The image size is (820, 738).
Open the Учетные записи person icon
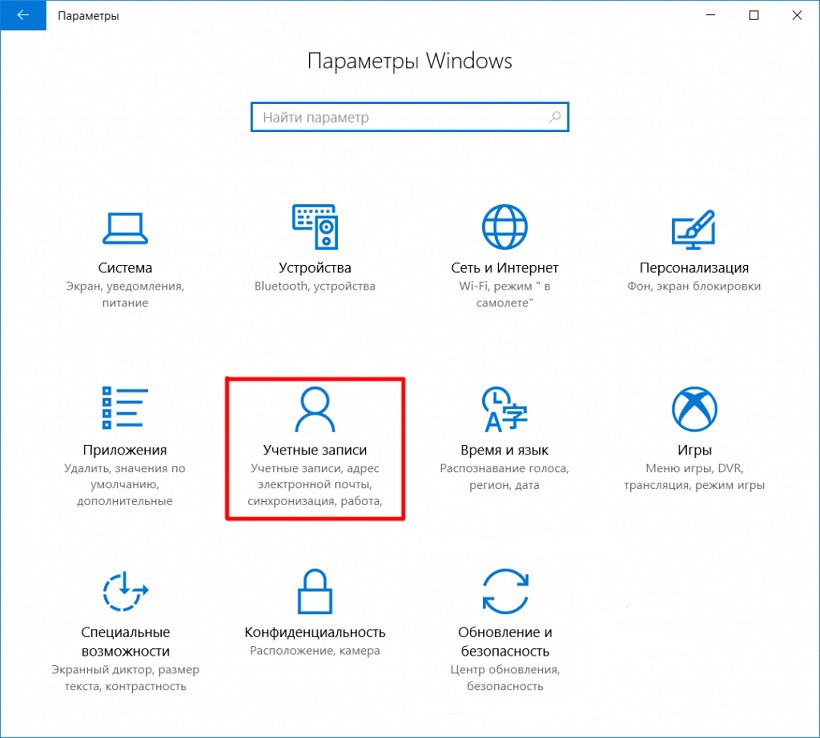(315, 409)
